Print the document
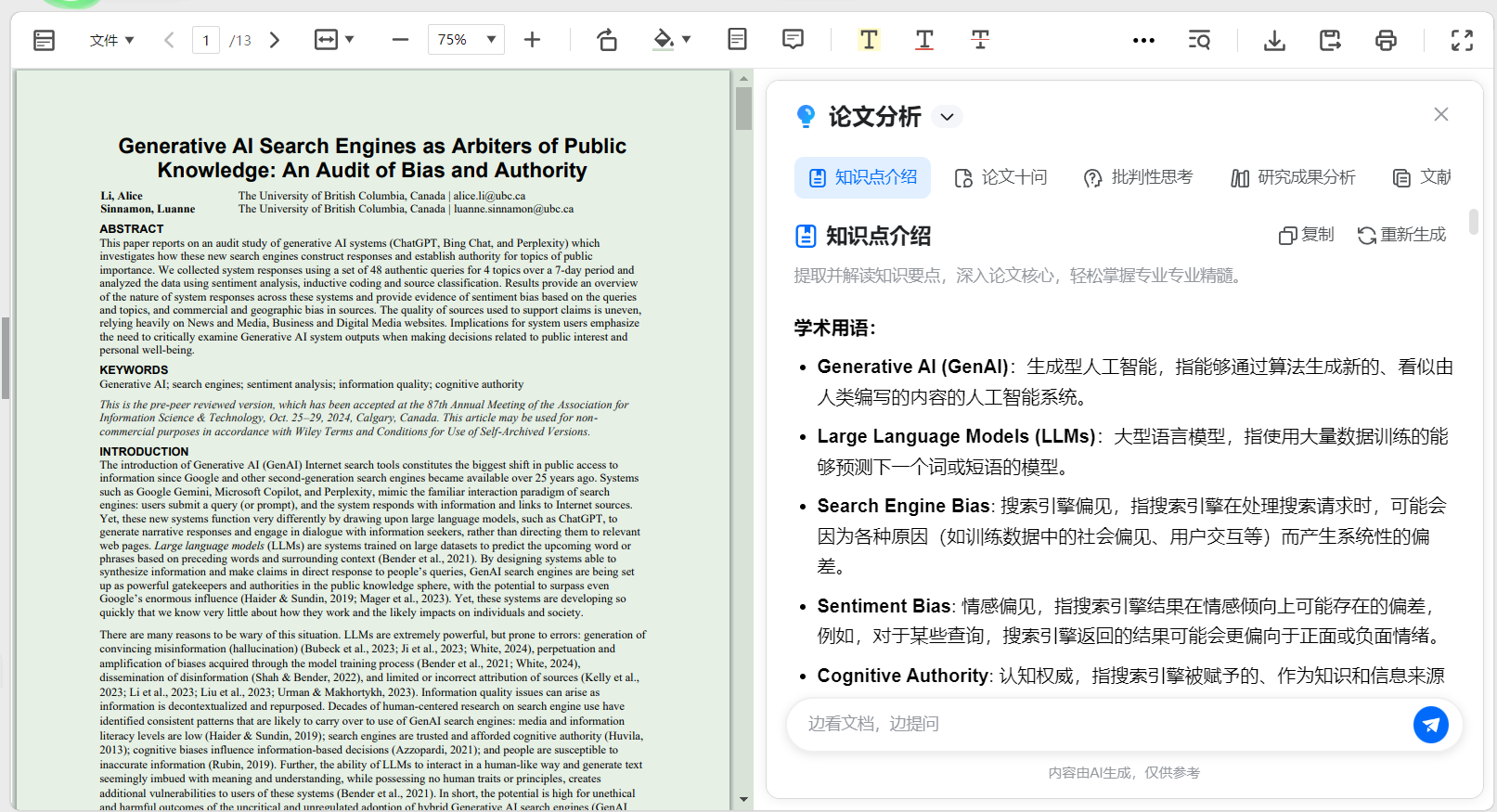Screen dimensions: 1497x812 coord(1386,40)
